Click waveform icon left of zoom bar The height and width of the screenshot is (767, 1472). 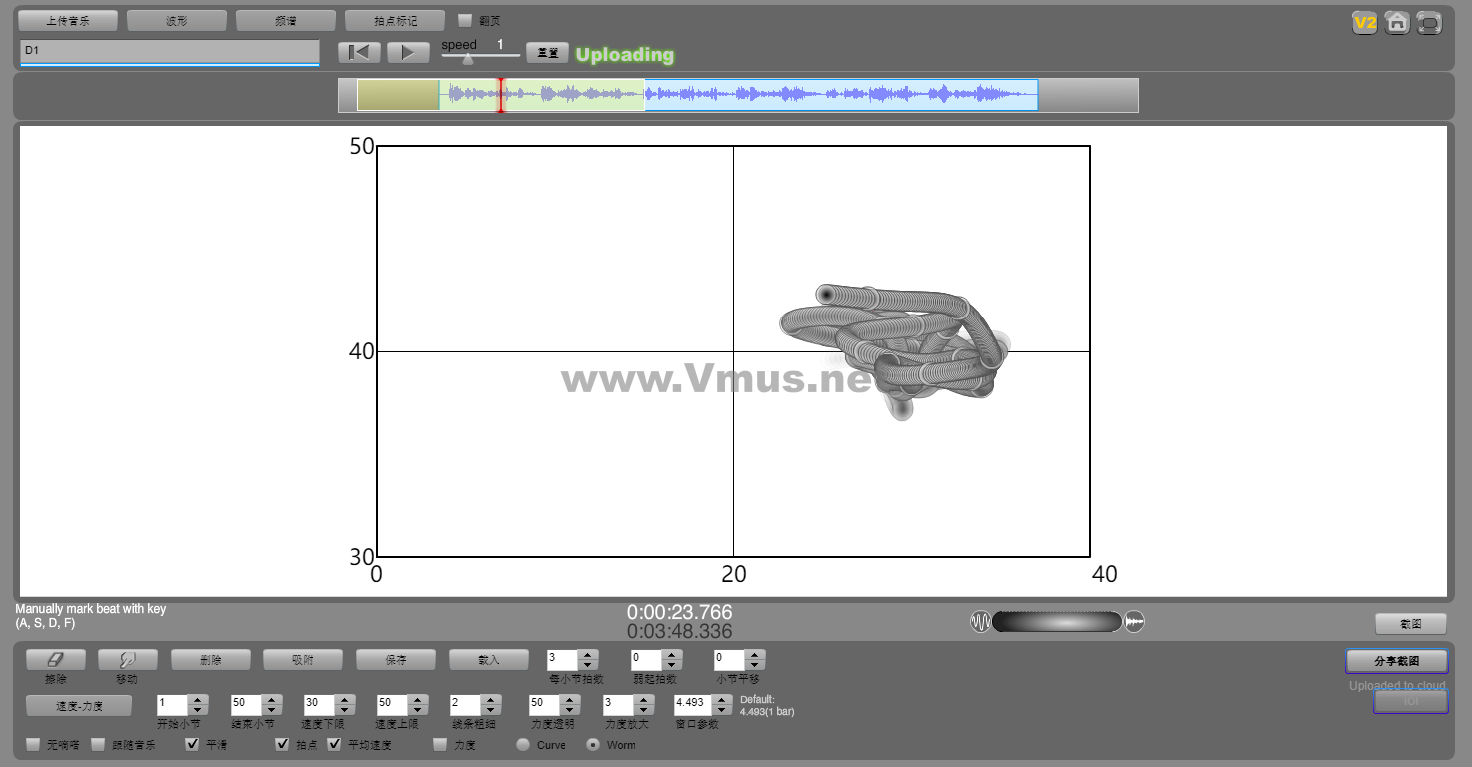[x=980, y=622]
